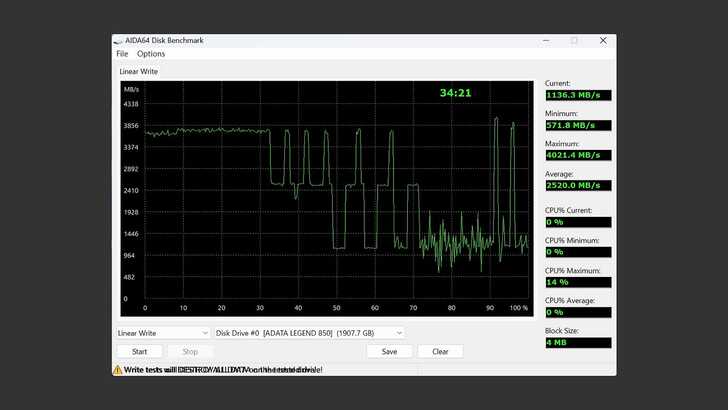This screenshot has height=410, width=728.
Task: Save the benchmark results
Action: pyautogui.click(x=389, y=352)
